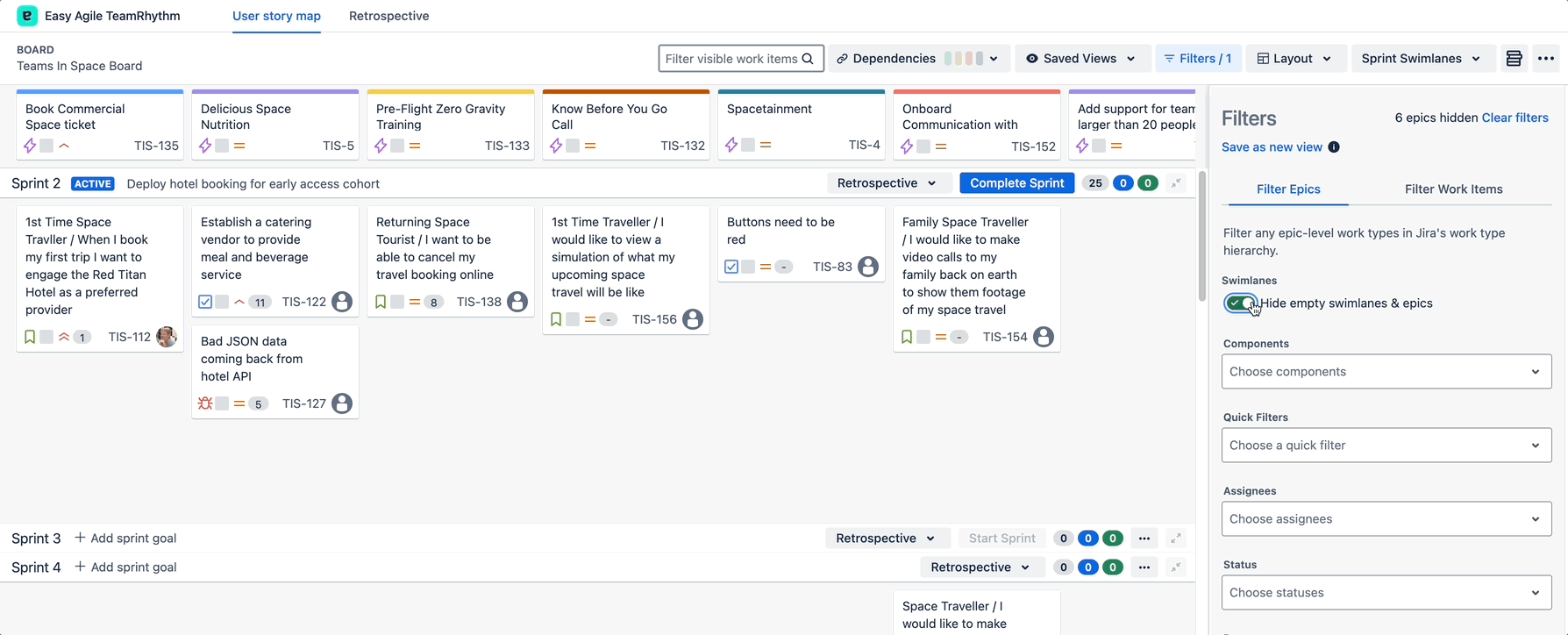Open the three-dot more options menu in toolbar

click(1546, 59)
